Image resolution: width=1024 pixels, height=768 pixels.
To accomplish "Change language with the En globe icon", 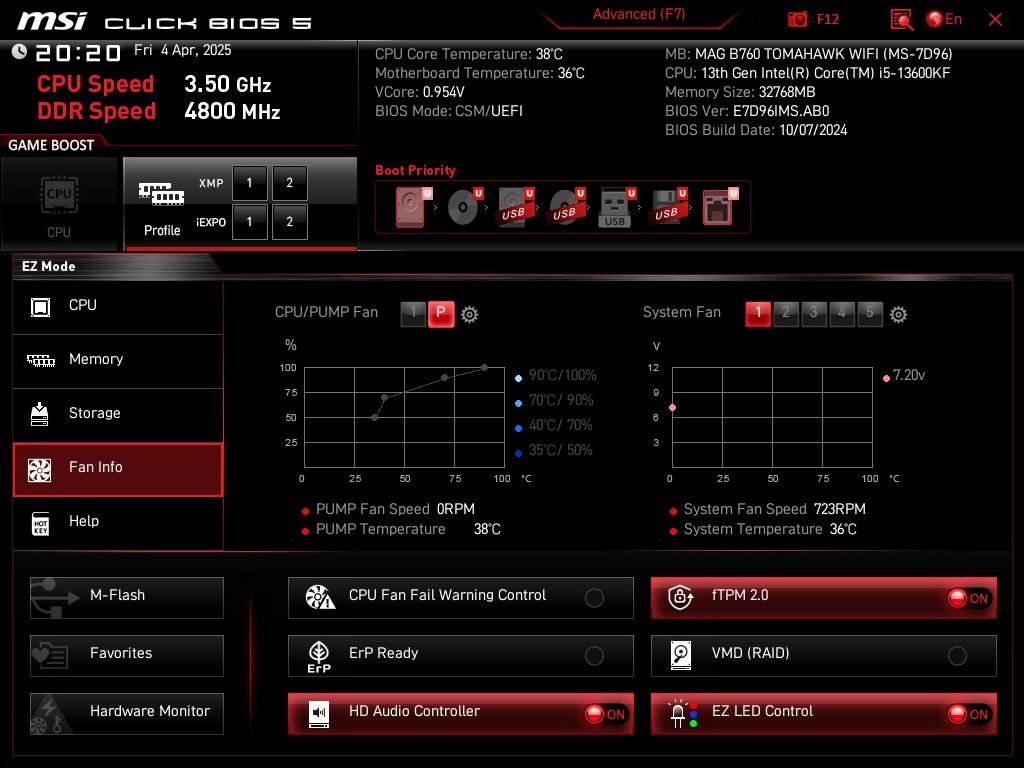I will click(x=944, y=19).
